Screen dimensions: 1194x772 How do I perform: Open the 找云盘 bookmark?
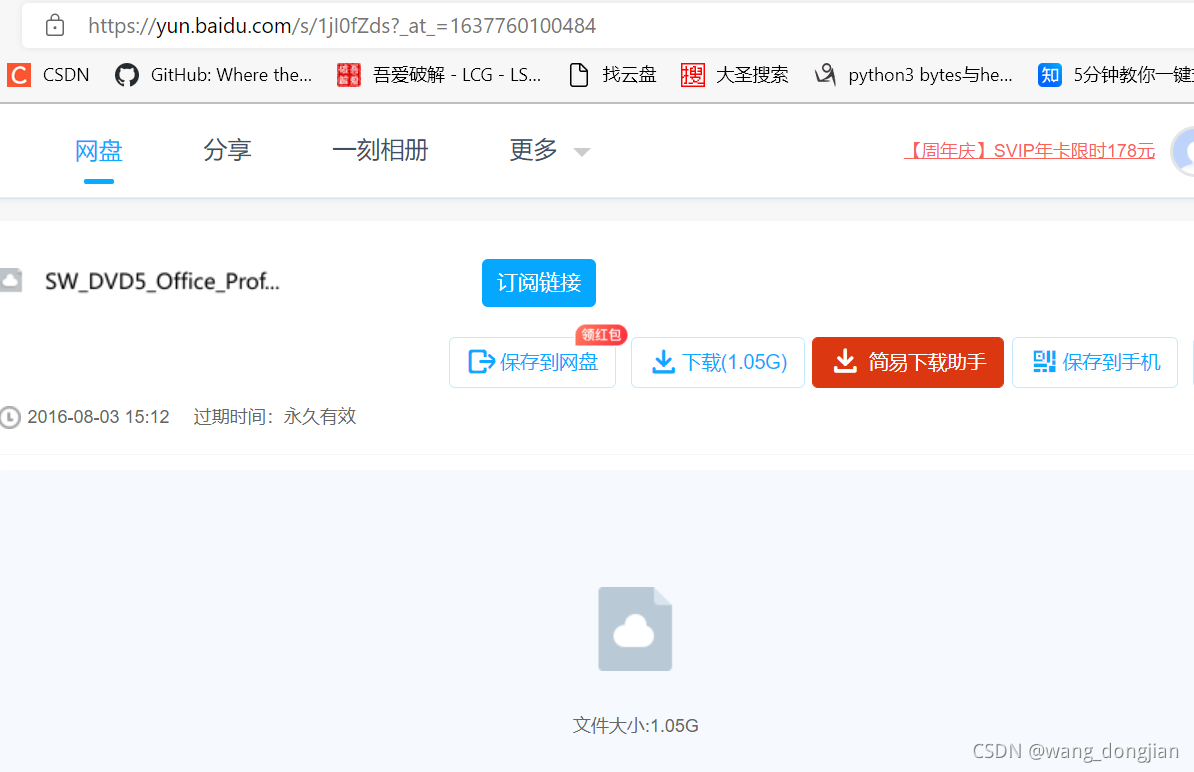pyautogui.click(x=613, y=75)
